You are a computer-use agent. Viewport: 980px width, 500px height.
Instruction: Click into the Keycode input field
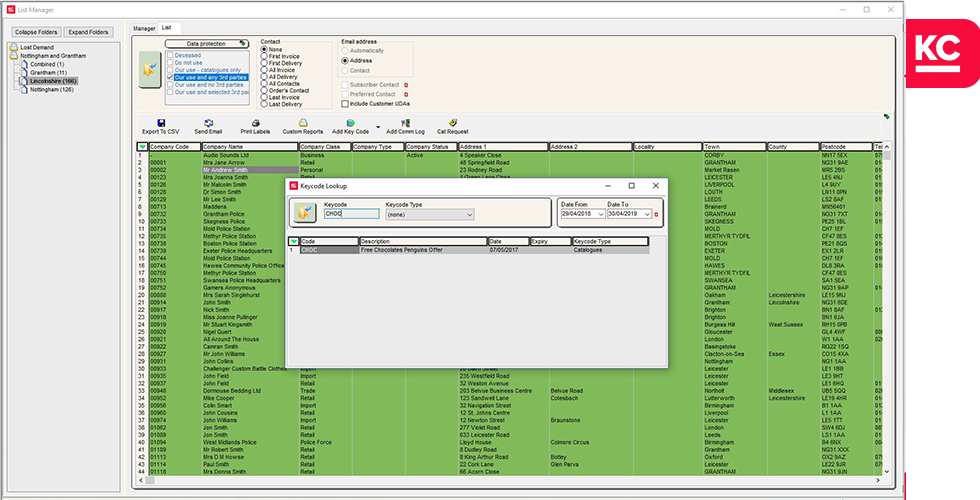point(351,214)
